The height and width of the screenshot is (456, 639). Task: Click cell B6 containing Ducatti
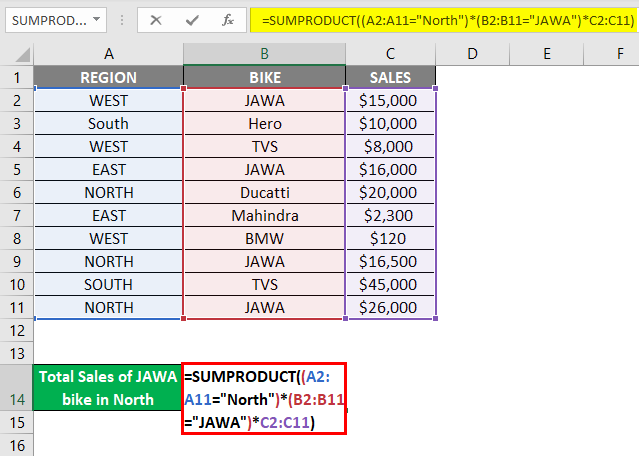point(264,192)
